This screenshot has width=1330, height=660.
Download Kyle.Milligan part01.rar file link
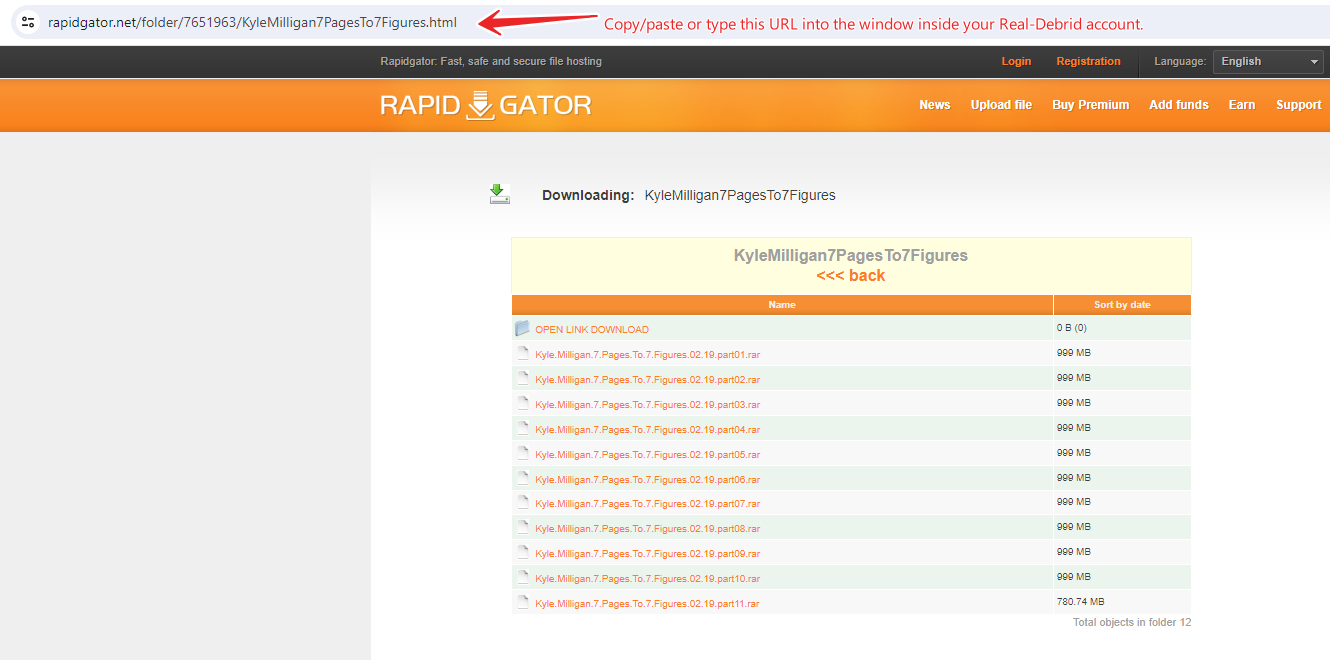(x=647, y=355)
